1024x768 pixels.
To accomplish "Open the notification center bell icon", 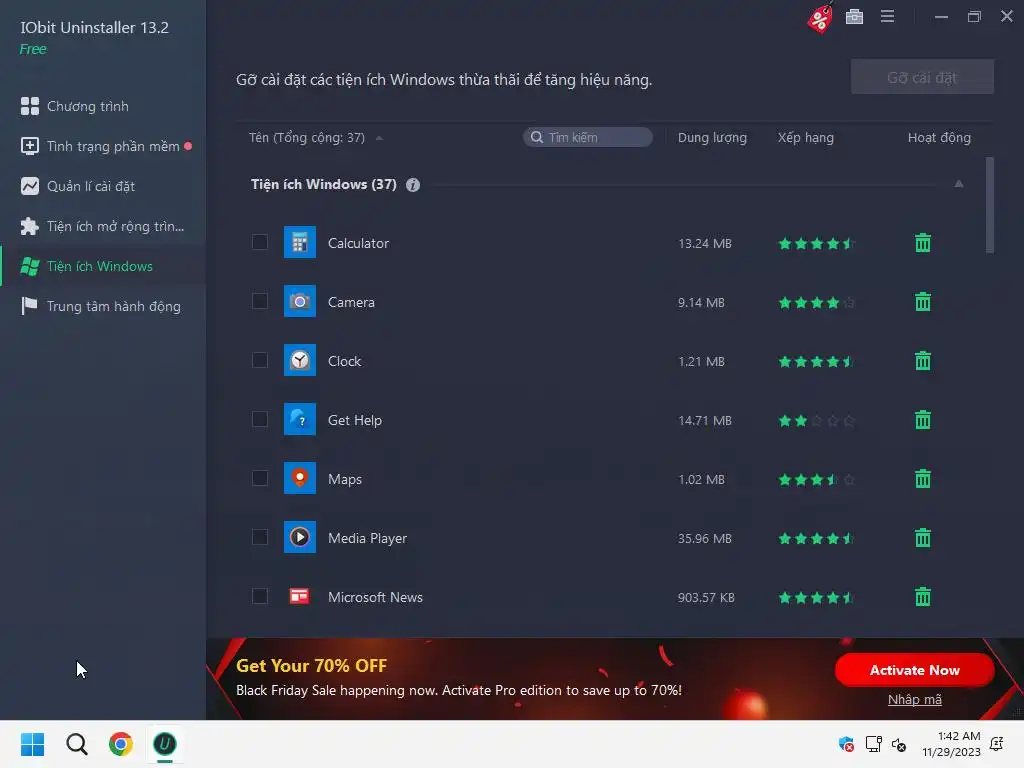I will tap(997, 744).
